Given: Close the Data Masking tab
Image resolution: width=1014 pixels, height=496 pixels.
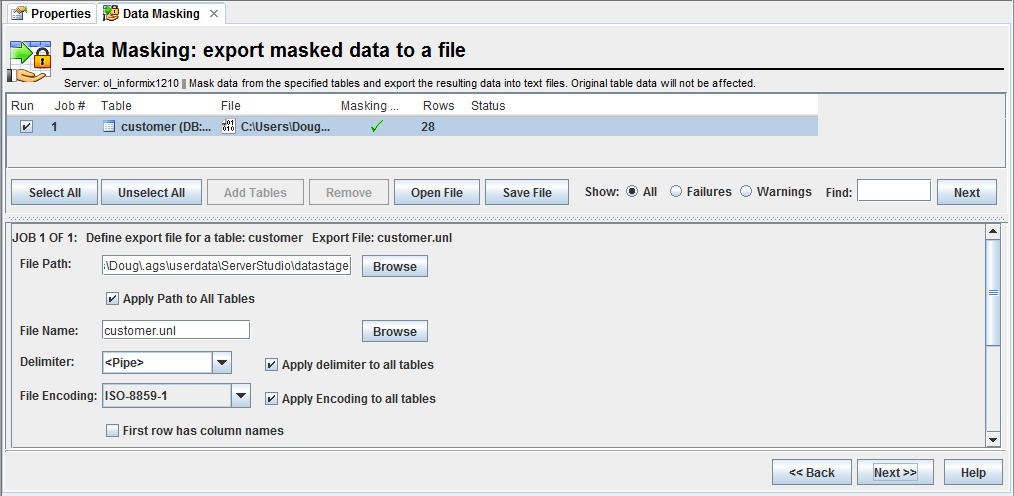Looking at the screenshot, I should pyautogui.click(x=214, y=14).
